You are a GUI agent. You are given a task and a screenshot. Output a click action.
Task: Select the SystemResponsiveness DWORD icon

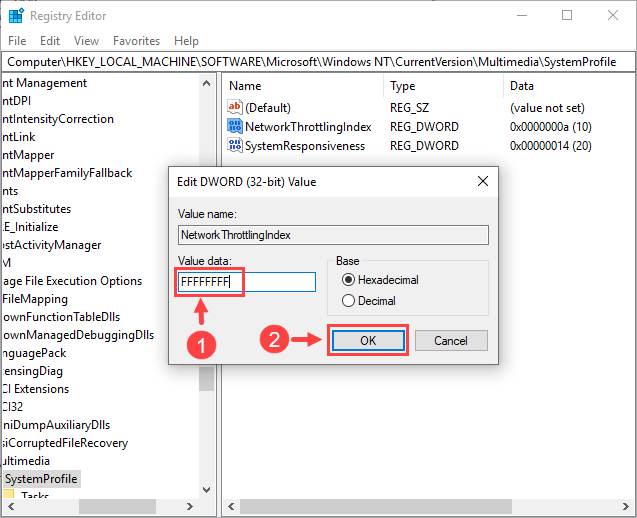[x=234, y=145]
